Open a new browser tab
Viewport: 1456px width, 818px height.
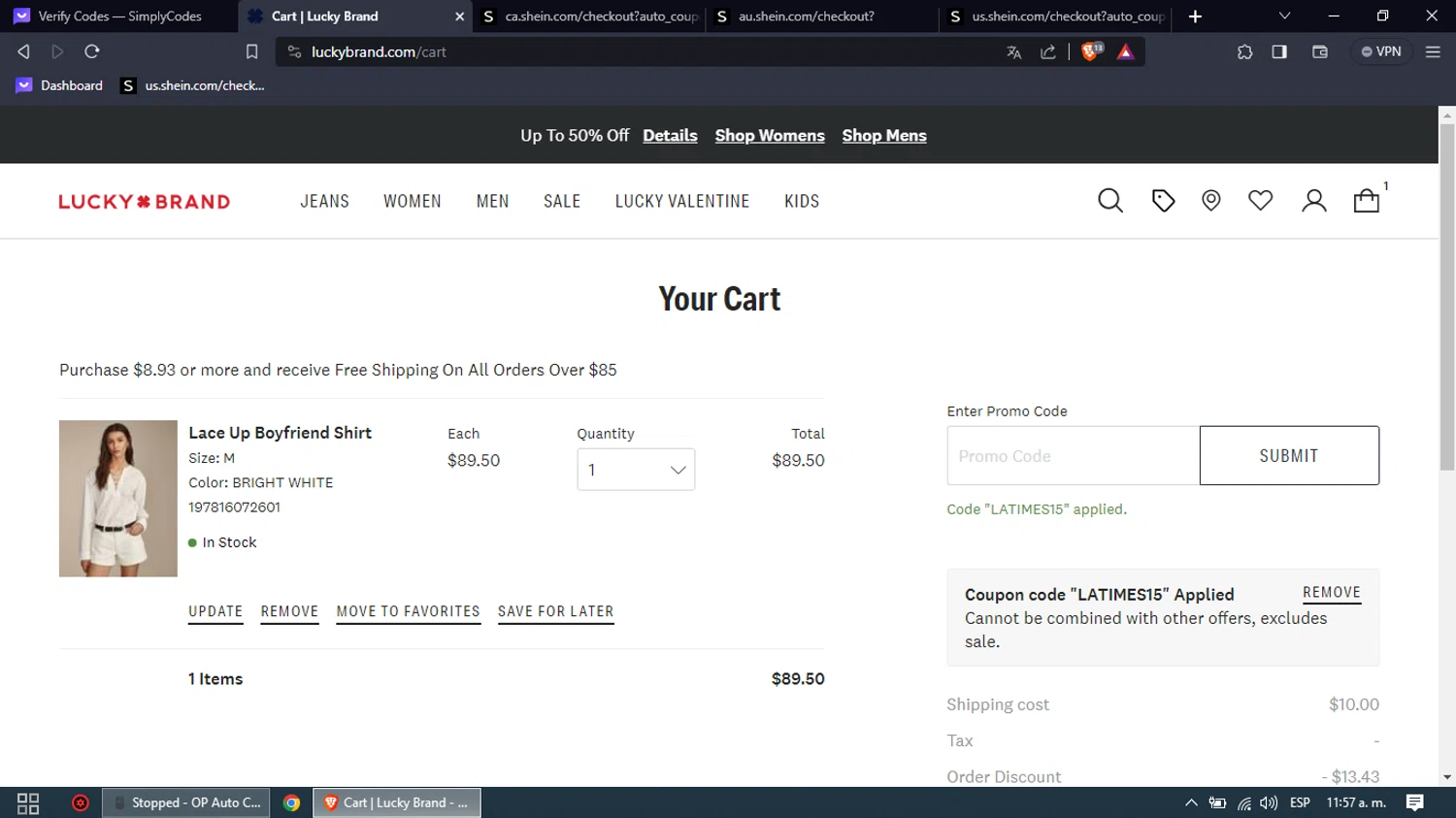point(1195,16)
